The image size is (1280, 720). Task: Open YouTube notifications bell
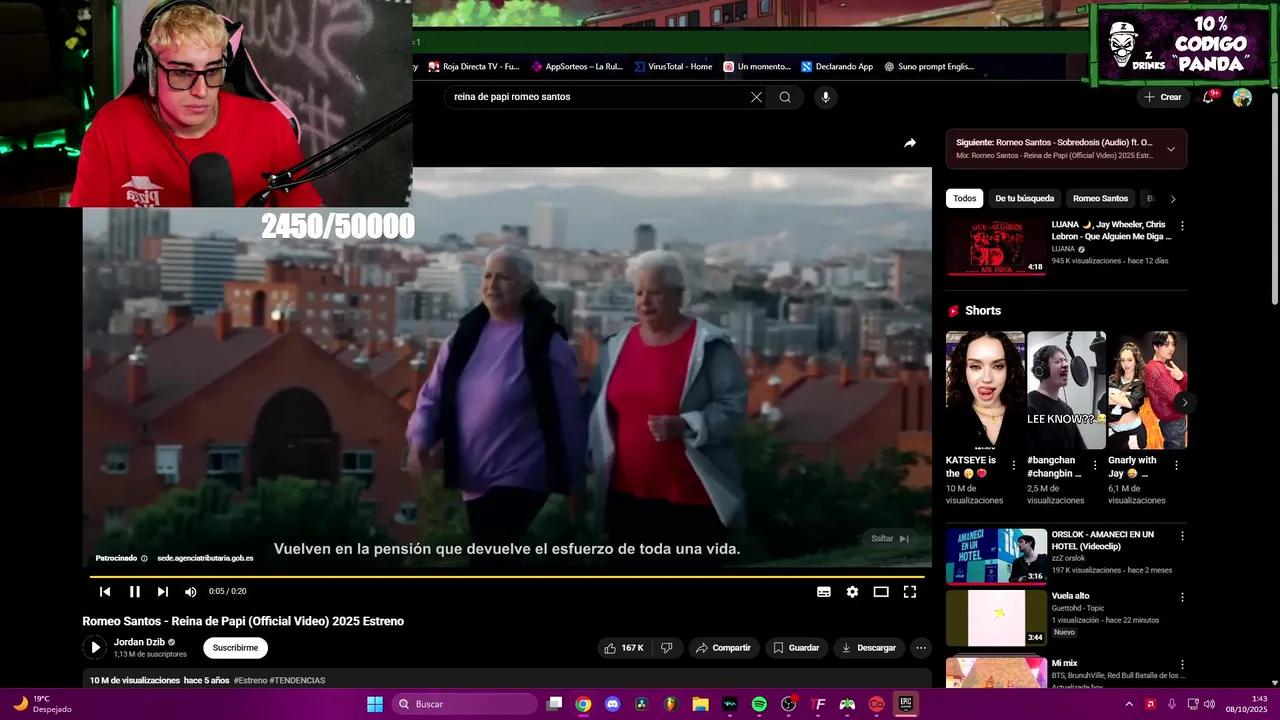[x=1208, y=97]
